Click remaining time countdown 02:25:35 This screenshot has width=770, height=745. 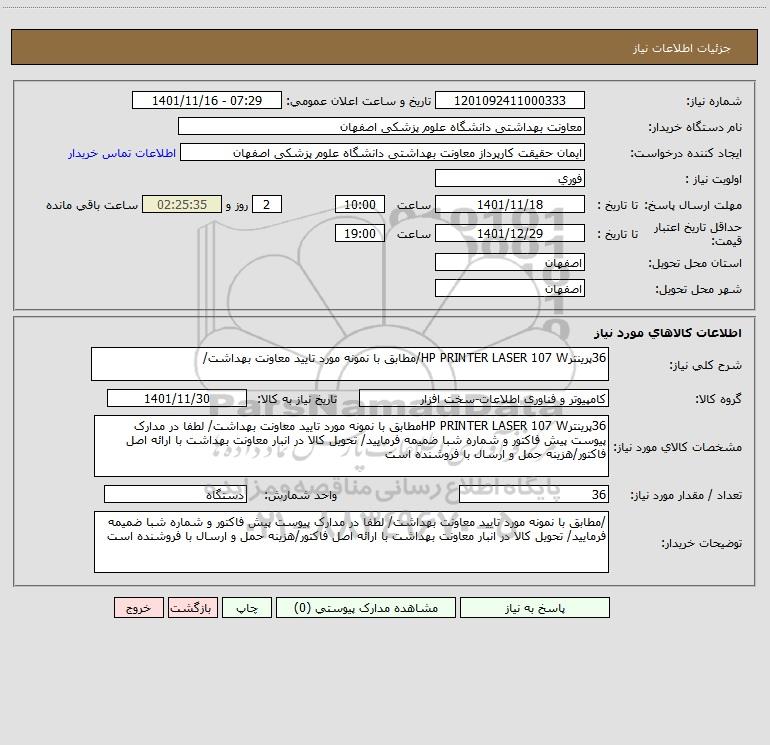(x=182, y=204)
